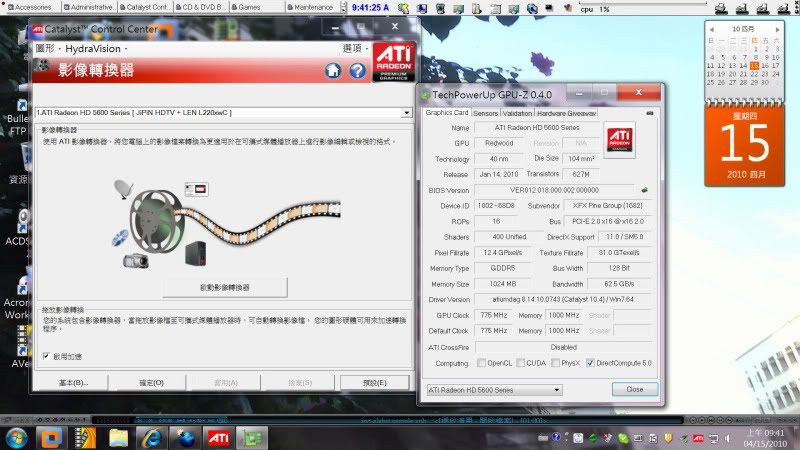
Task: Expand the display selection dropdown in Catalyst
Action: (x=408, y=113)
